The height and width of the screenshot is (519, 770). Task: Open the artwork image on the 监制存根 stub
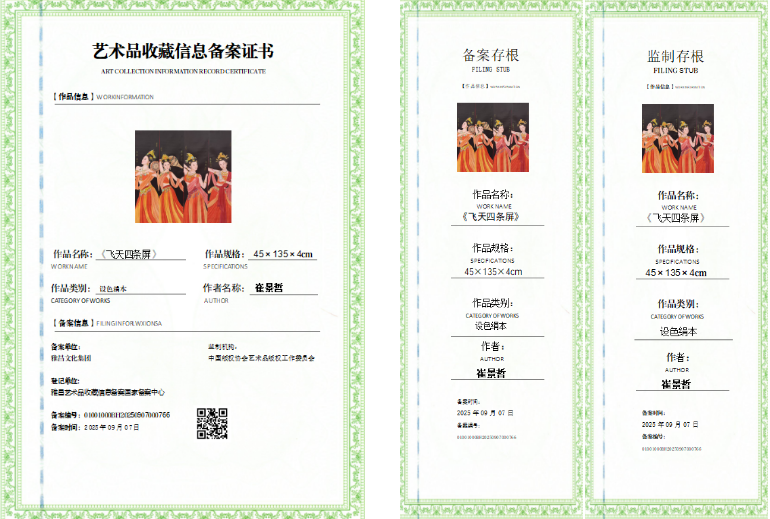click(678, 138)
